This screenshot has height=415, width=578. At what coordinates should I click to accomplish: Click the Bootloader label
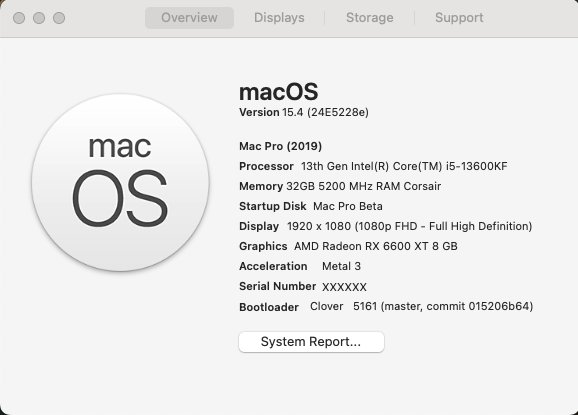tap(269, 307)
